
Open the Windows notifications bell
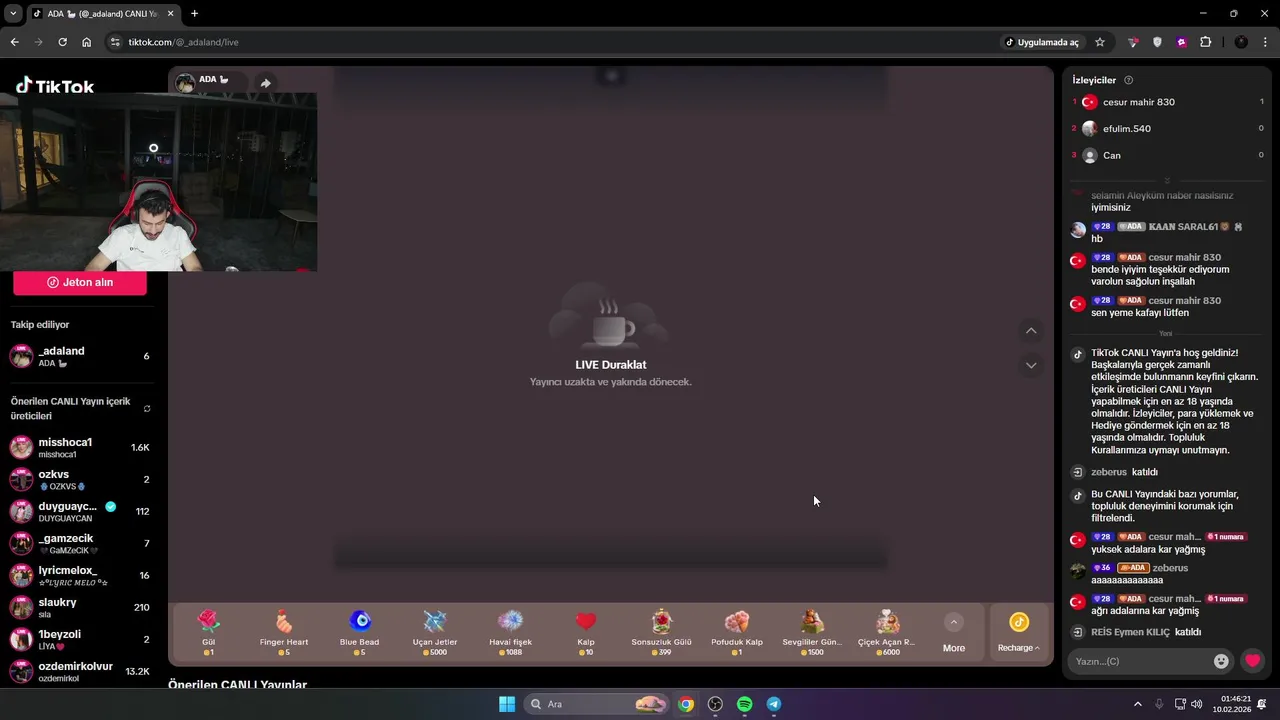click(1262, 704)
